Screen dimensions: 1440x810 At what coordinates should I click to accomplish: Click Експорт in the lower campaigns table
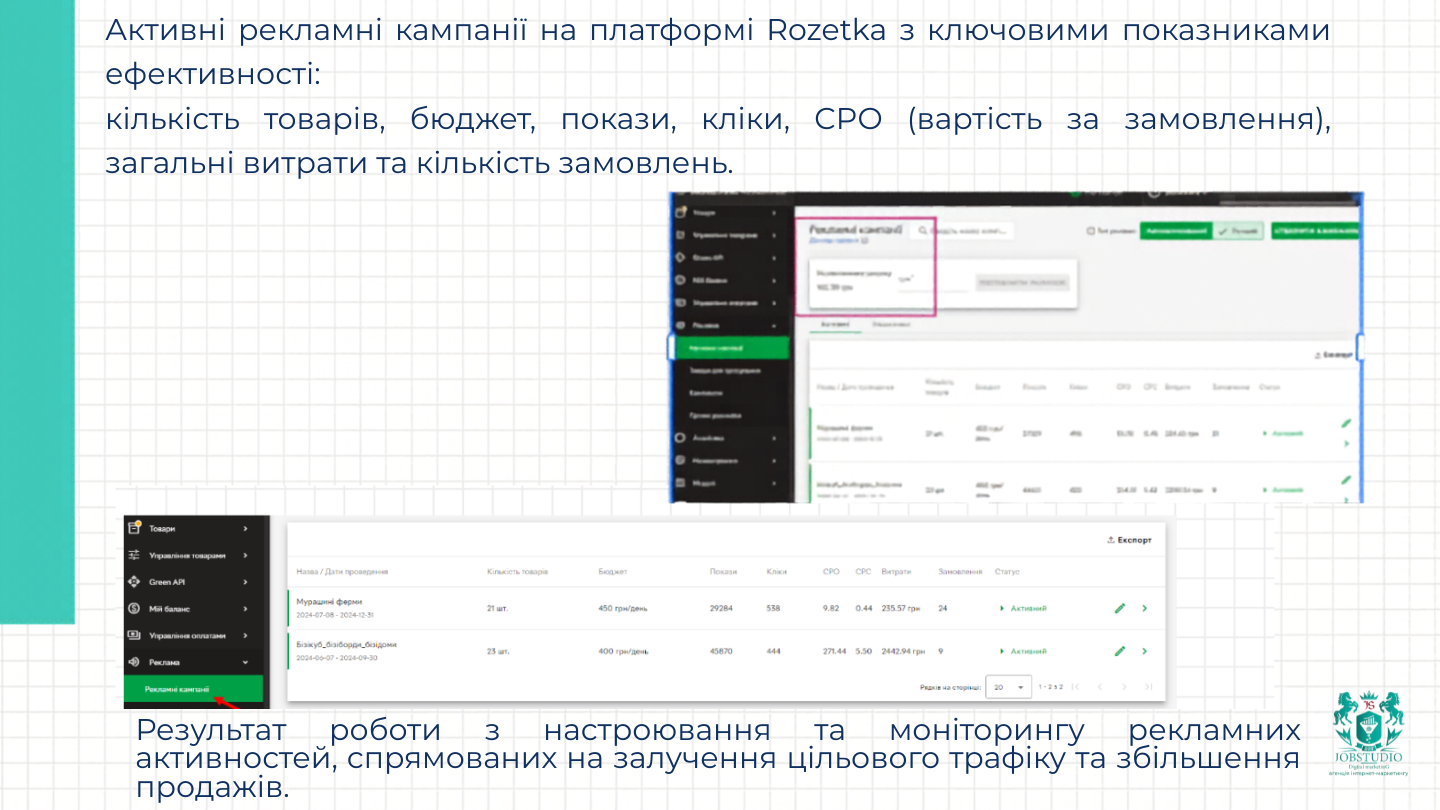pyautogui.click(x=1129, y=540)
